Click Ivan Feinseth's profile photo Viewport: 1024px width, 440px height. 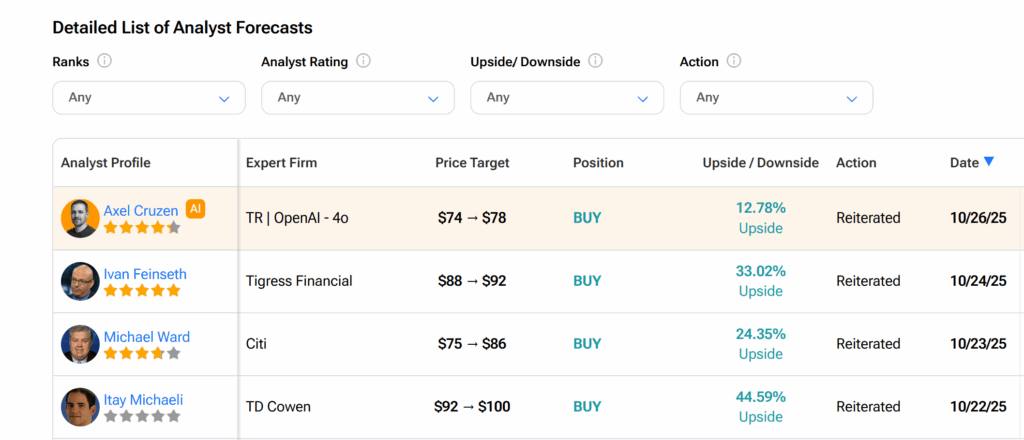80,281
